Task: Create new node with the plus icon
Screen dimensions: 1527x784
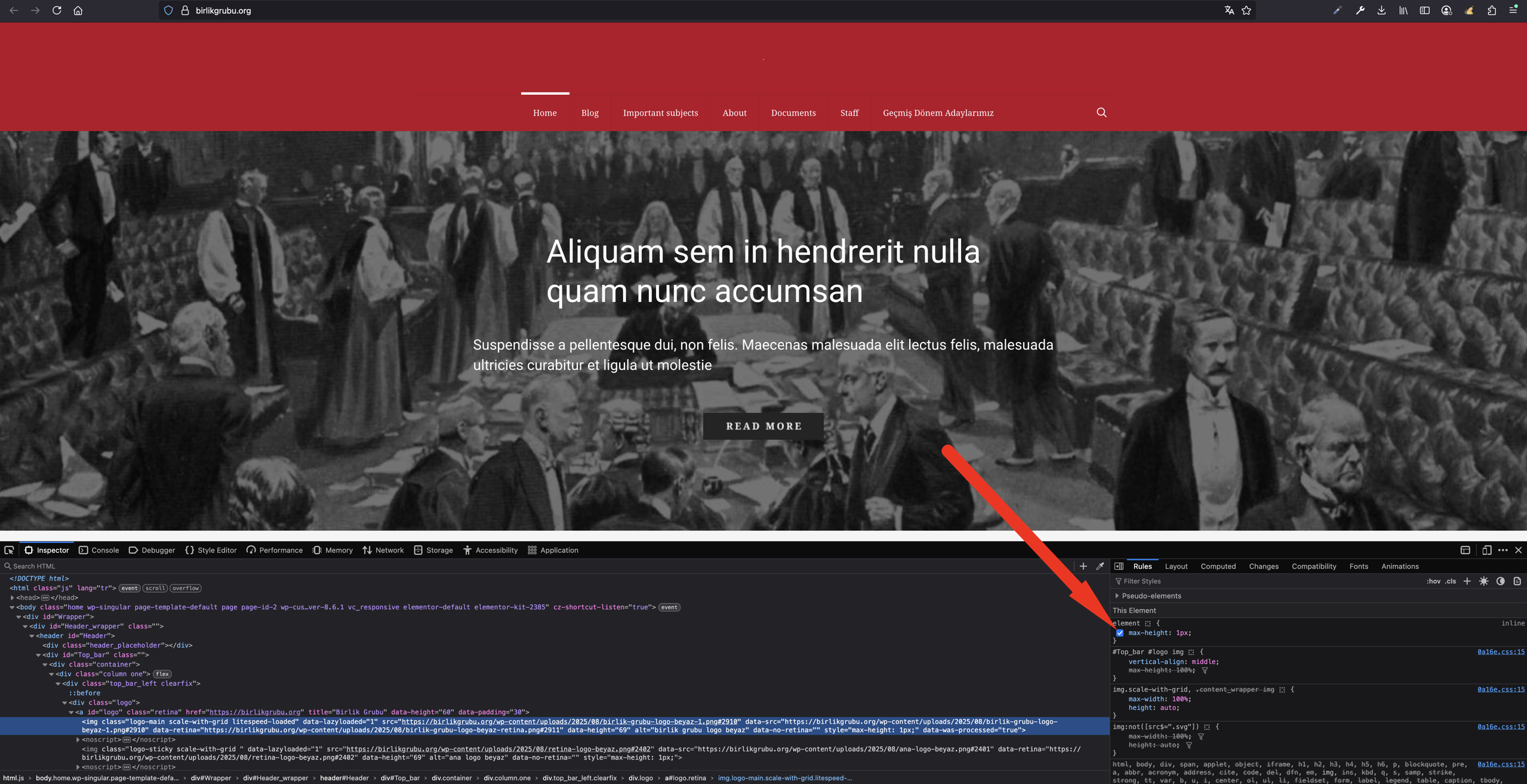Action: tap(1083, 566)
